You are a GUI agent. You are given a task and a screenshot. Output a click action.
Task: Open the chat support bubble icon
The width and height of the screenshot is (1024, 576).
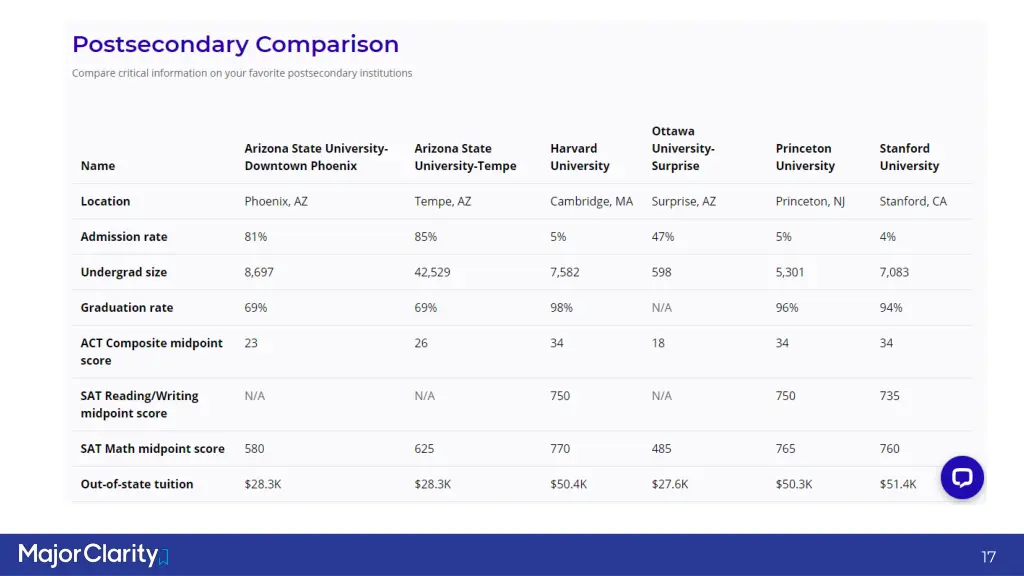[x=962, y=478]
